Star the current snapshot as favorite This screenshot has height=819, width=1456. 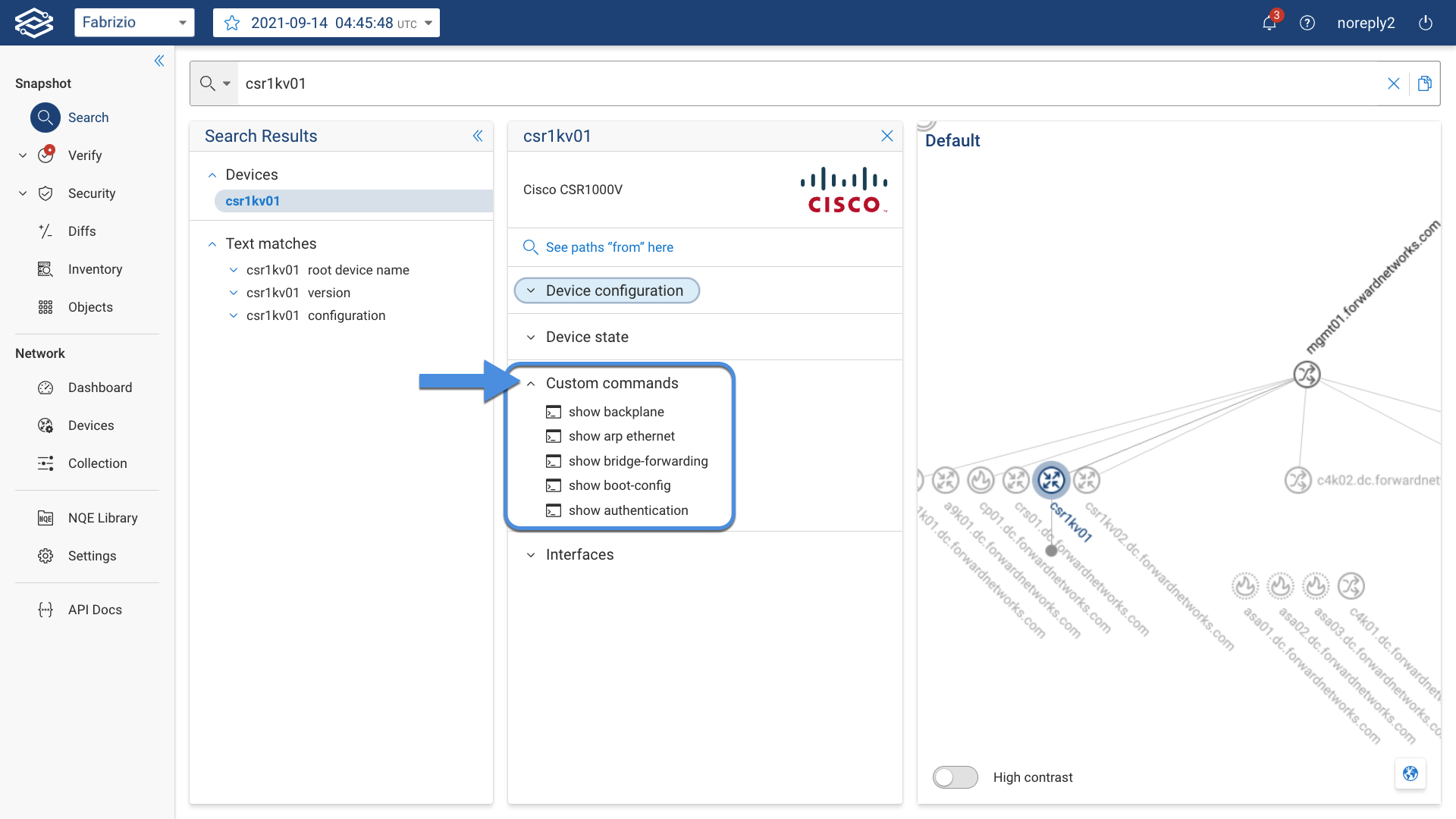232,23
